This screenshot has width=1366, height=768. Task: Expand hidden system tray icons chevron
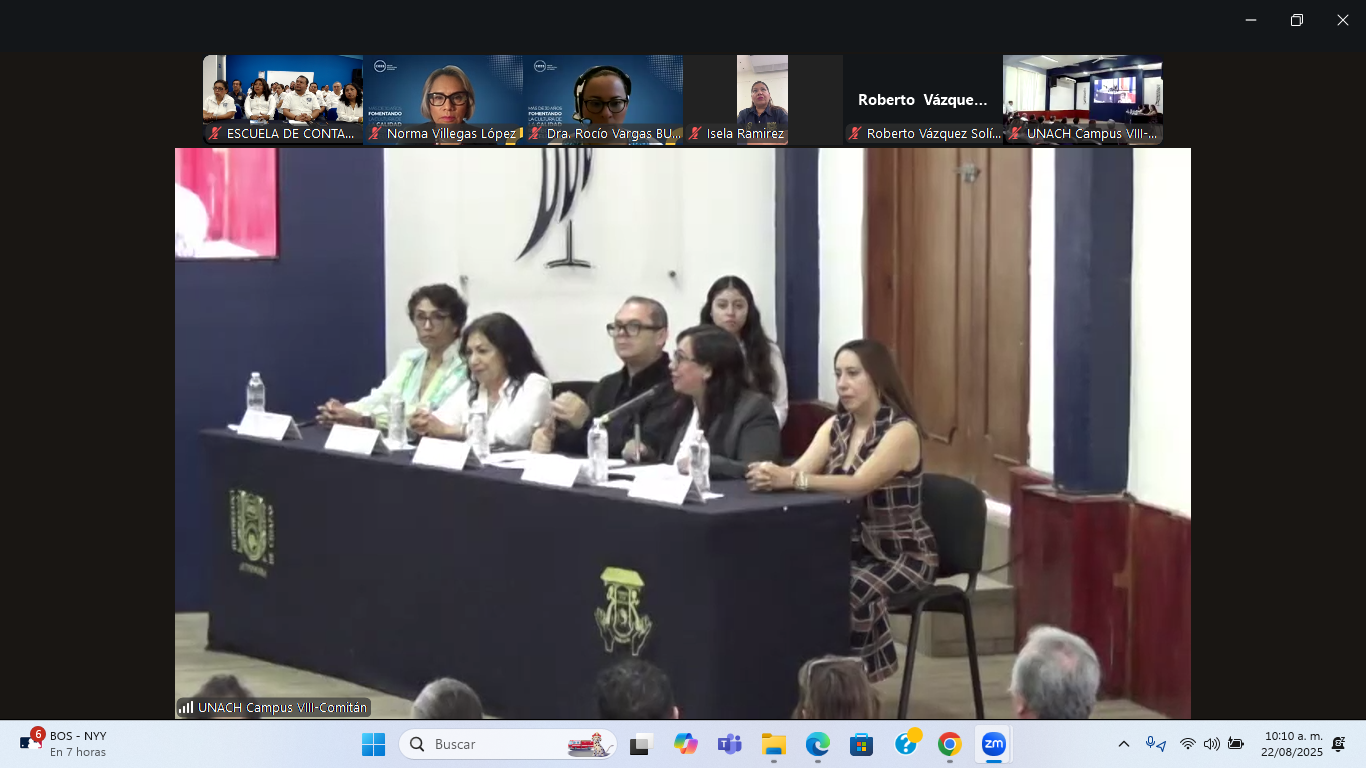[x=1124, y=744]
